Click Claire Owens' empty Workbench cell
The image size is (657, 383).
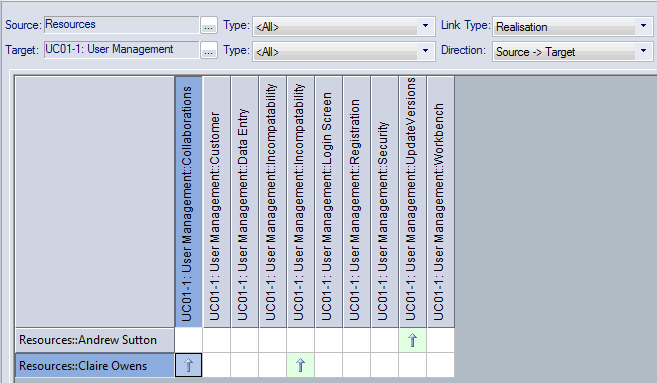pyautogui.click(x=441, y=365)
